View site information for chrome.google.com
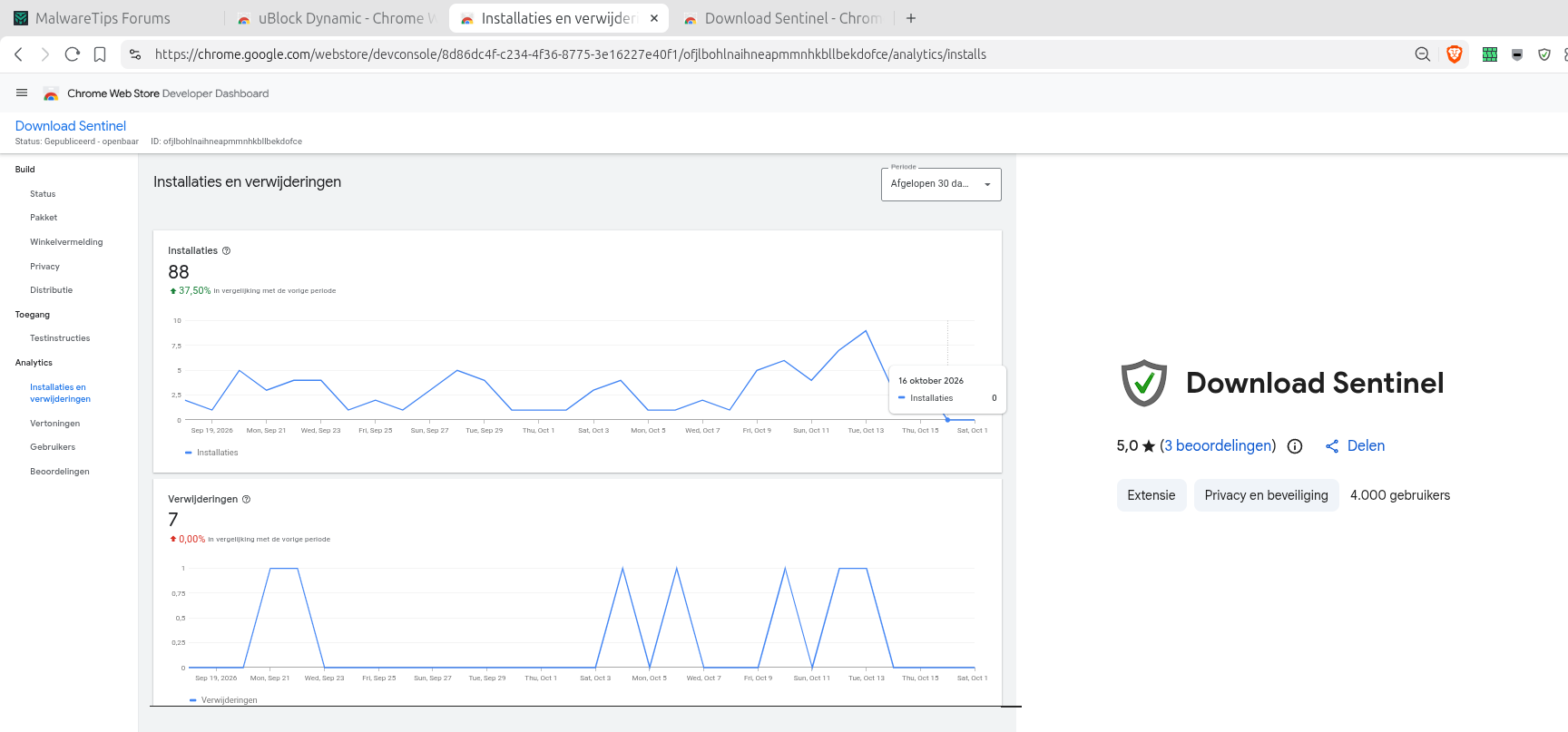1568x732 pixels. click(135, 54)
